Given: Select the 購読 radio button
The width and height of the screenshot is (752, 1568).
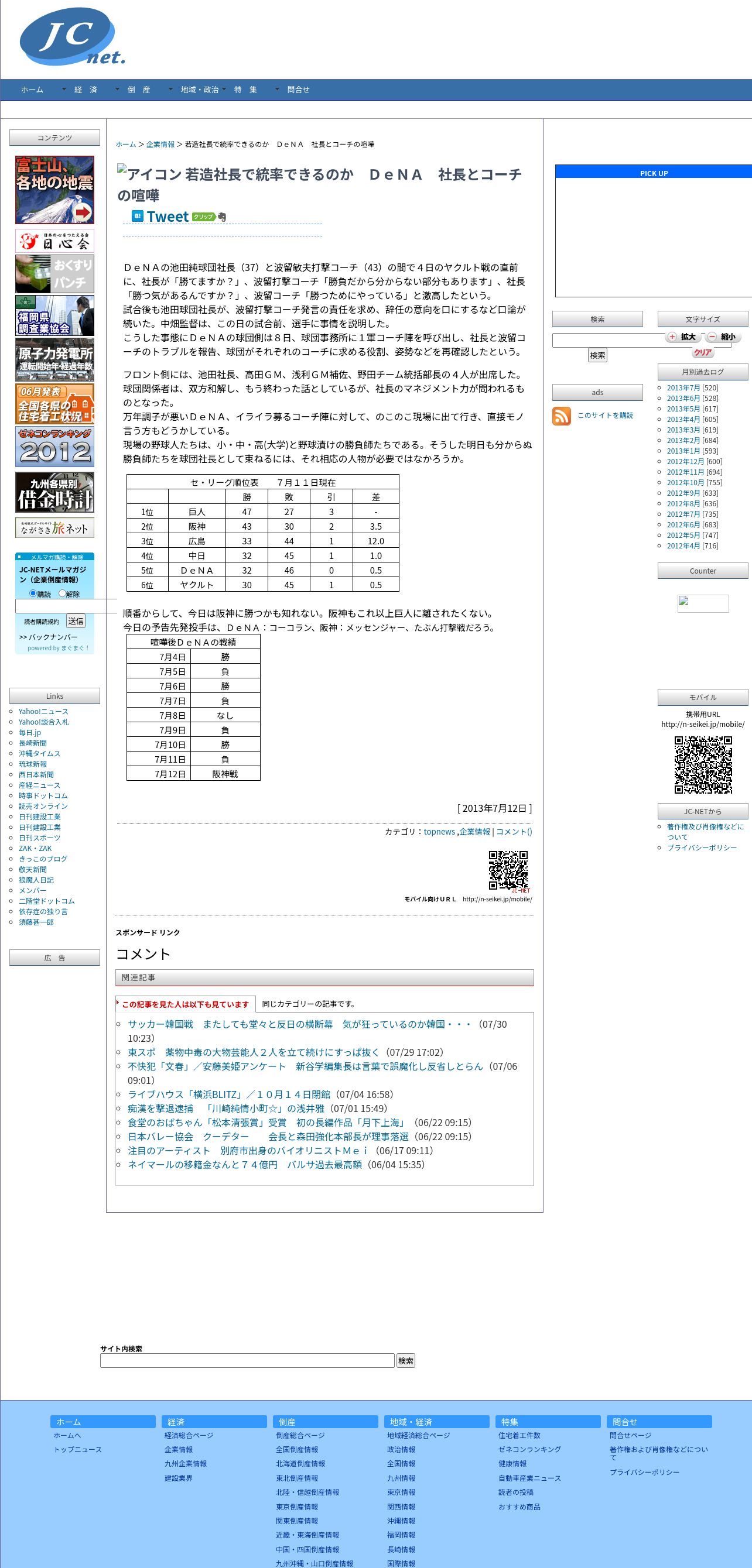Looking at the screenshot, I should pyautogui.click(x=33, y=593).
